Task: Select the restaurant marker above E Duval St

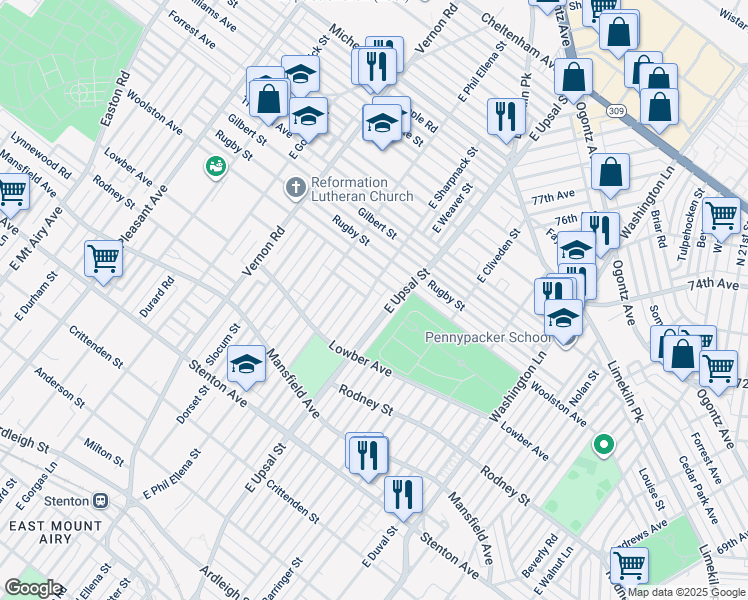Action: pos(403,497)
